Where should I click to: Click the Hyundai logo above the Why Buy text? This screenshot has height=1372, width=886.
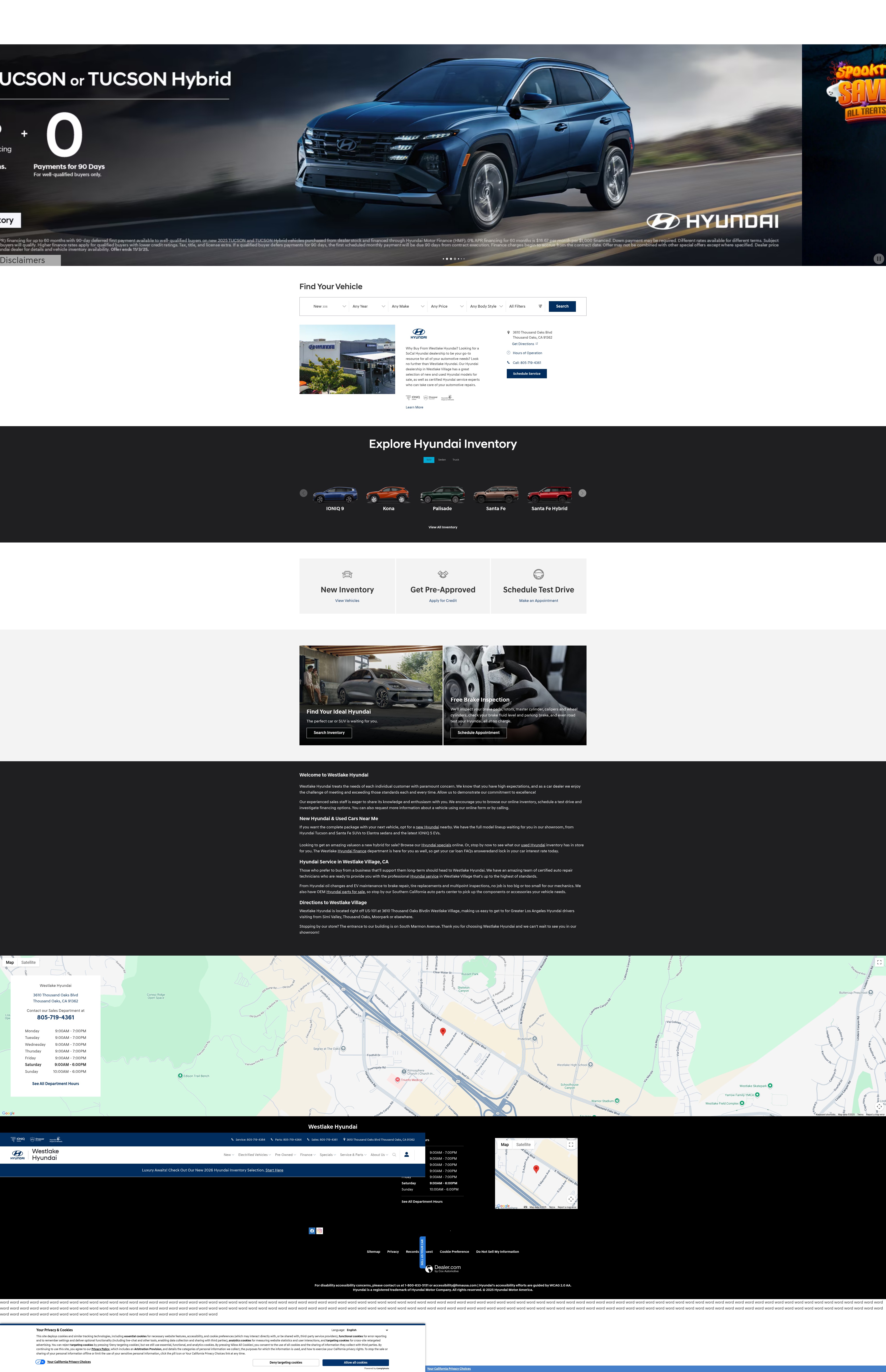click(x=419, y=333)
